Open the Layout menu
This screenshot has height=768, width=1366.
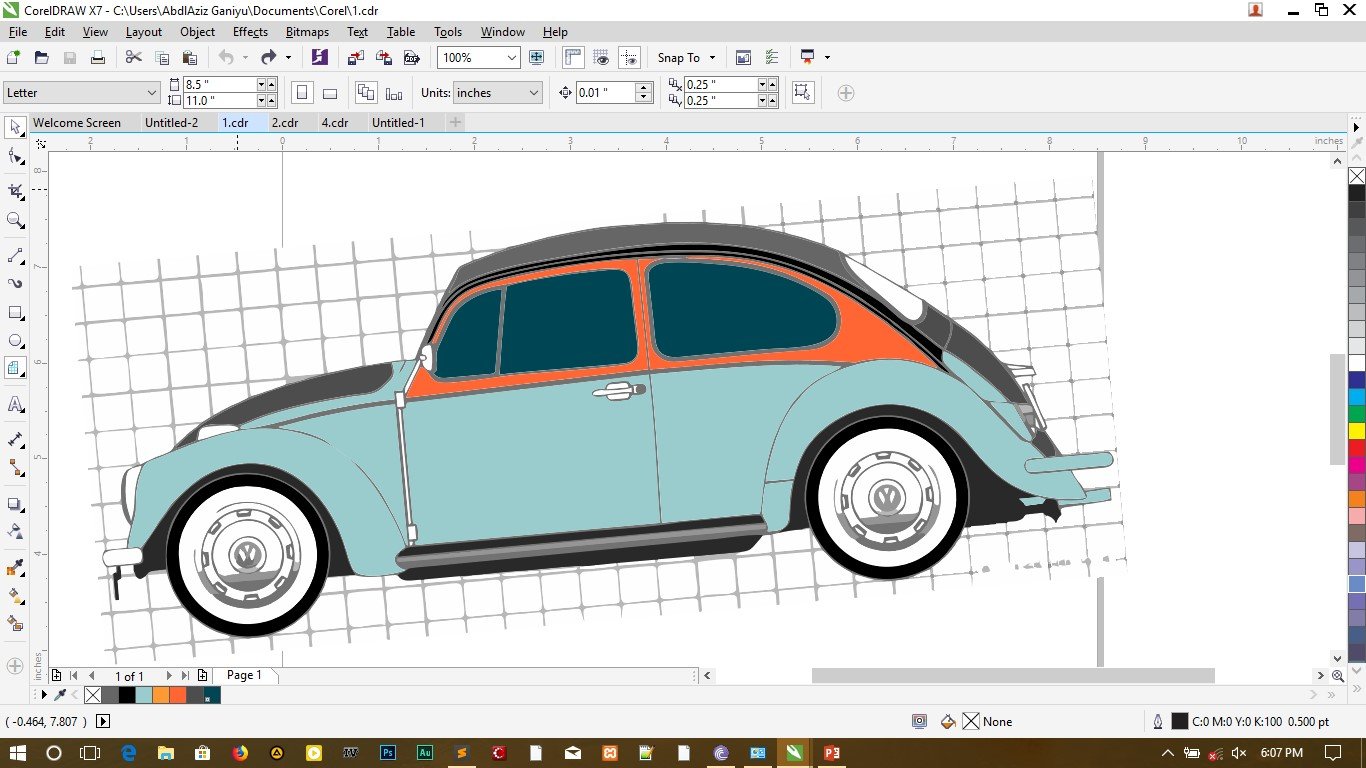tap(144, 32)
